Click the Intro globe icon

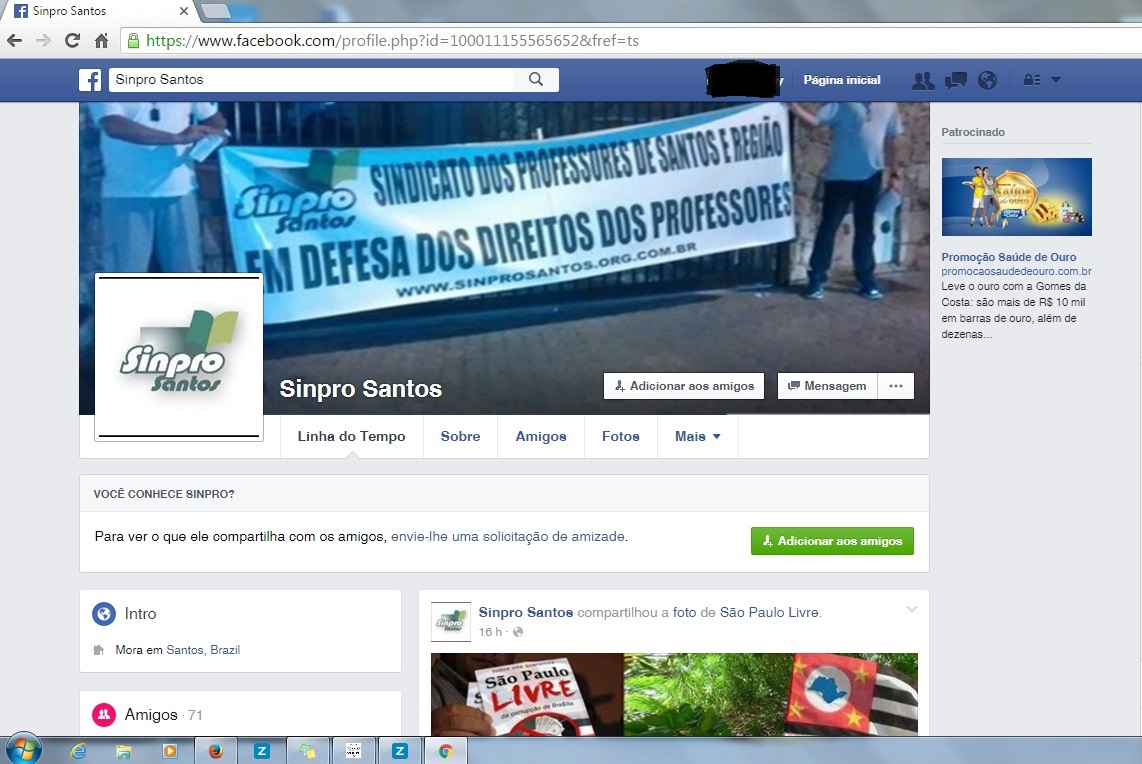point(104,614)
